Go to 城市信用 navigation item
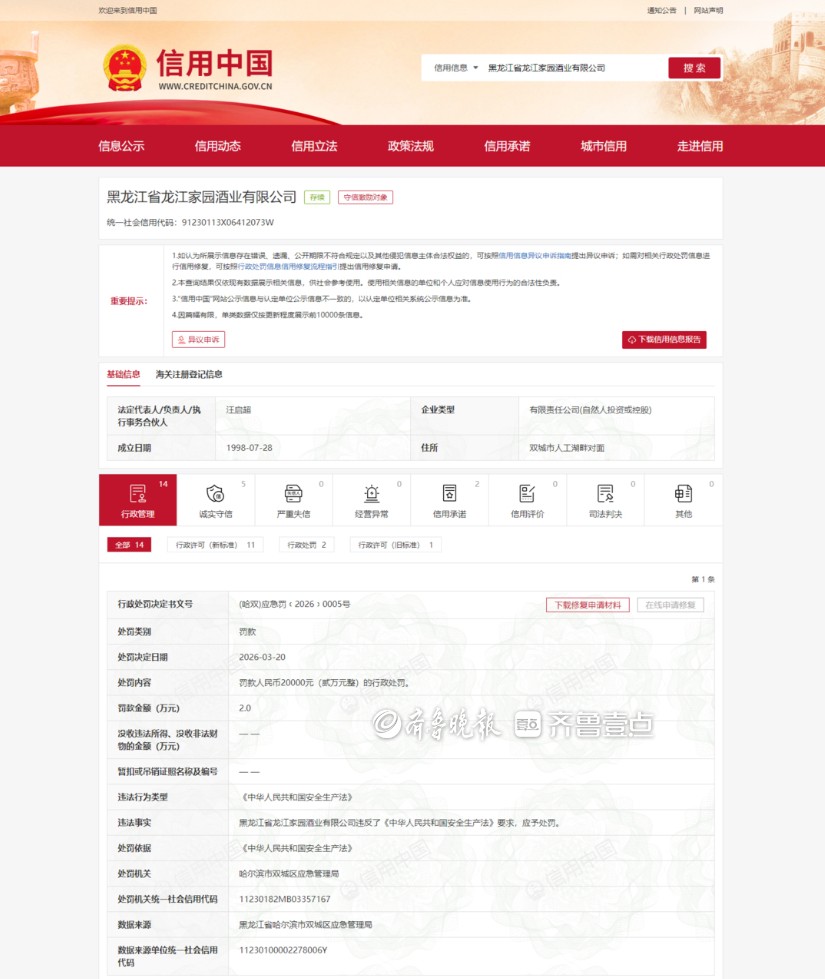Screen dimensions: 825x979 click(603, 146)
